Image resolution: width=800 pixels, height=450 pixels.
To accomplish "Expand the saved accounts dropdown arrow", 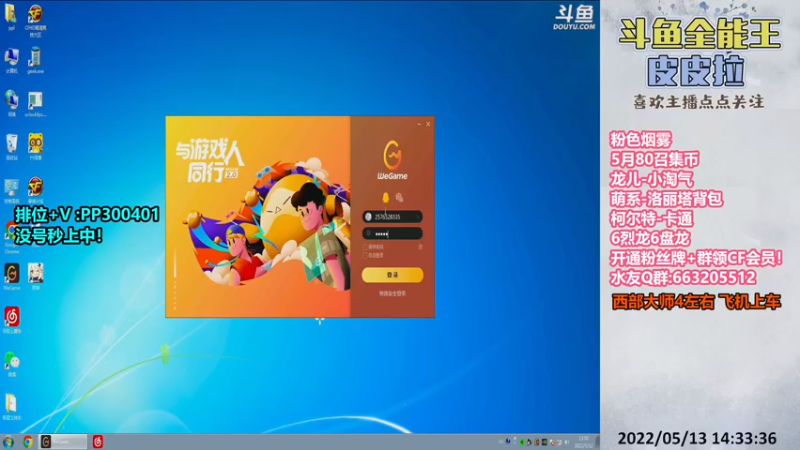I will click(418, 217).
